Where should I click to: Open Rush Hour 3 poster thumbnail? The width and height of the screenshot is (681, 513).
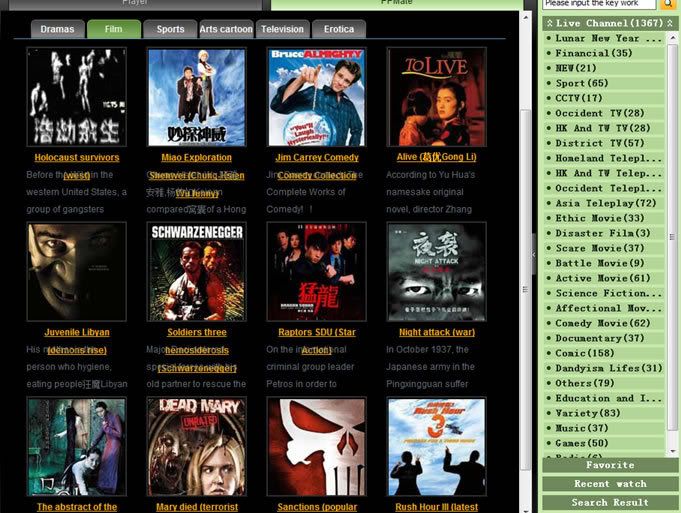point(436,447)
